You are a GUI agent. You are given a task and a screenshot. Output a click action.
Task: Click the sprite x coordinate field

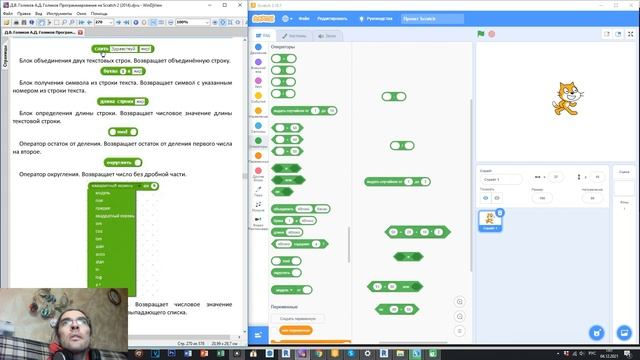(x=556, y=177)
